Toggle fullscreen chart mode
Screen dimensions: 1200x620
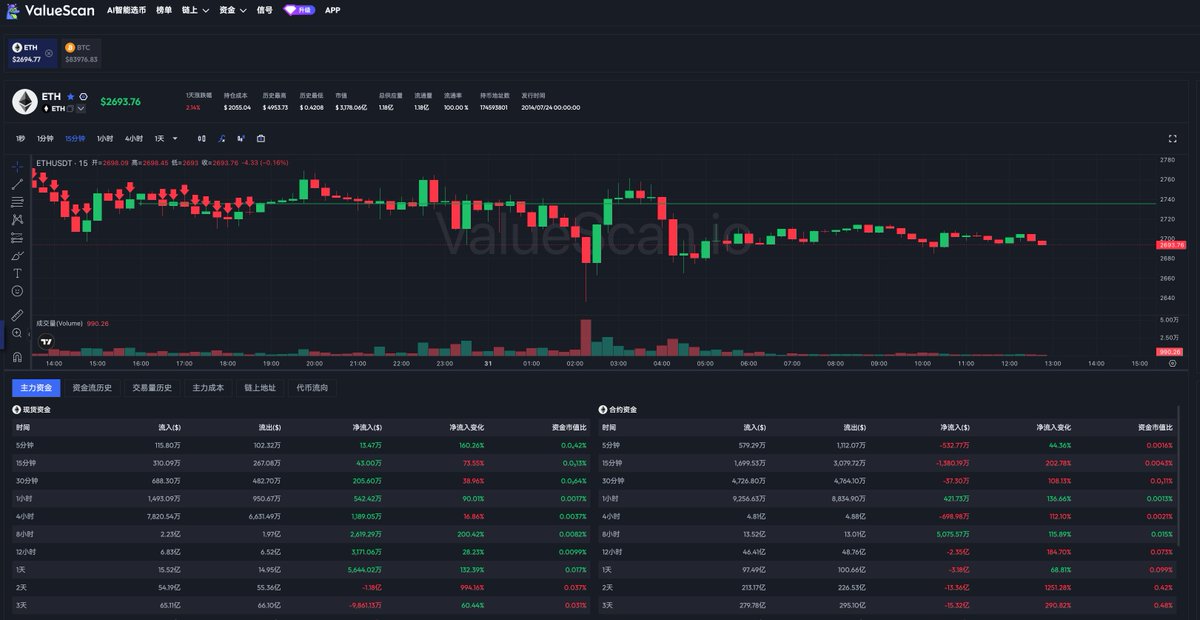(1173, 139)
